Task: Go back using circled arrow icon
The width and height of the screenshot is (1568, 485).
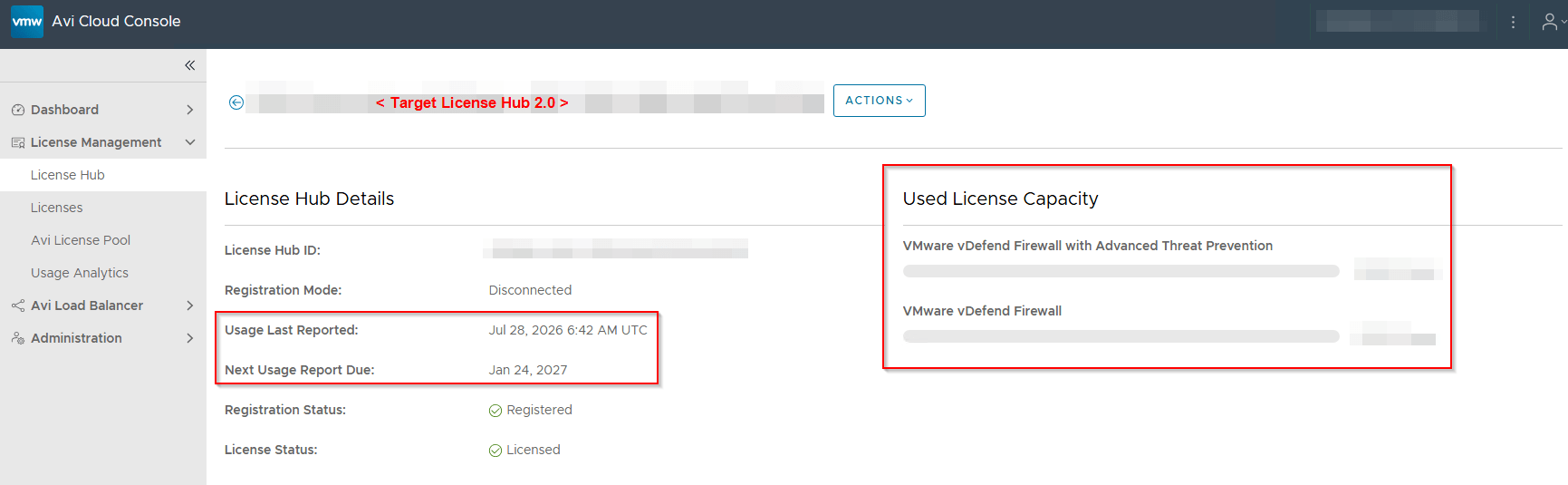Action: point(236,102)
